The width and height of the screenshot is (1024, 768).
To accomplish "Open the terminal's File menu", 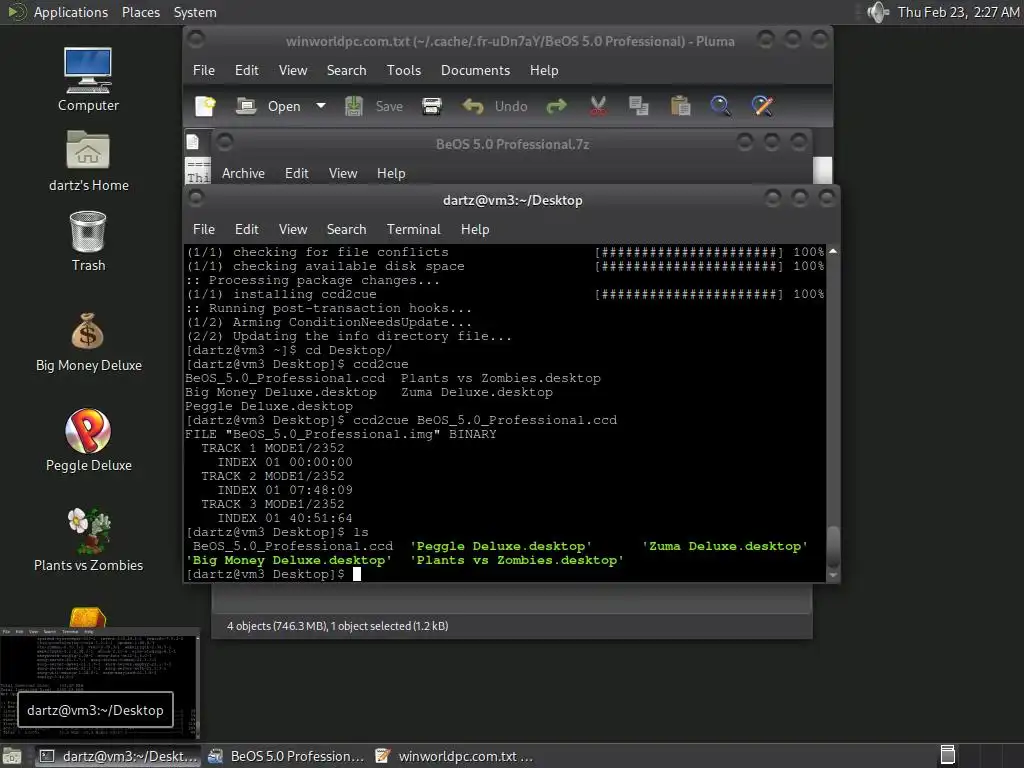I will click(x=204, y=229).
